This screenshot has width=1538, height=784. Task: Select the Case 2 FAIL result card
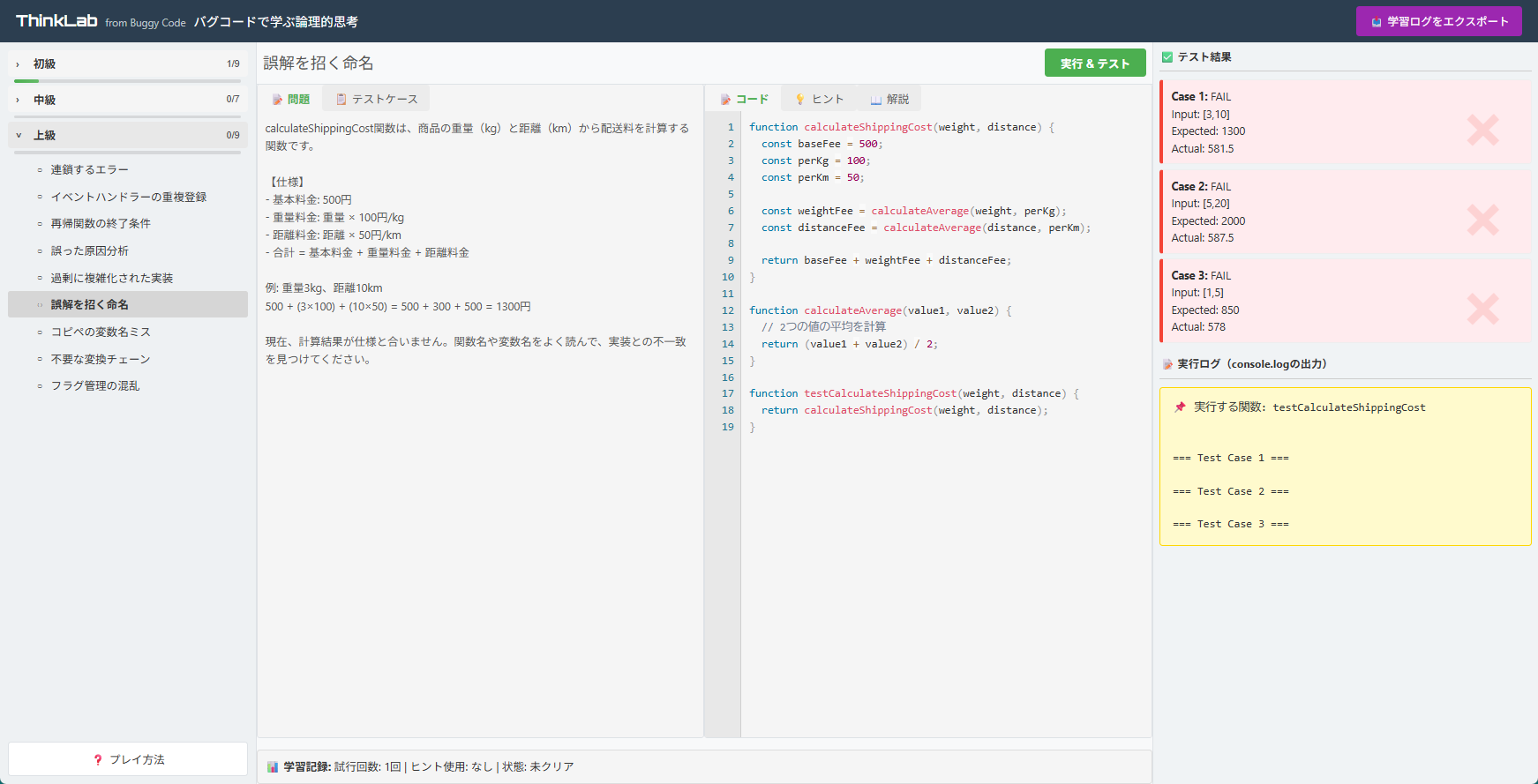pos(1346,212)
